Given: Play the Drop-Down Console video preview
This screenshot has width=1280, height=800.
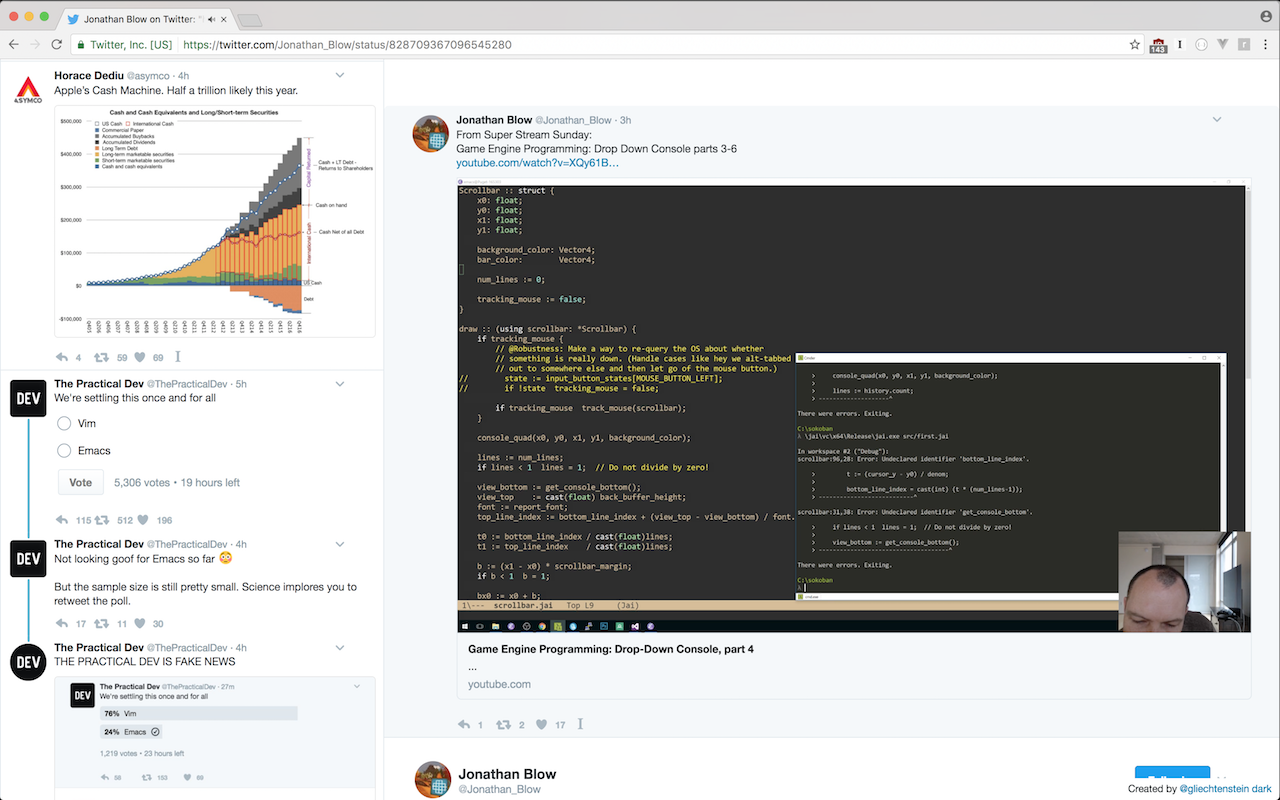Looking at the screenshot, I should (x=854, y=405).
